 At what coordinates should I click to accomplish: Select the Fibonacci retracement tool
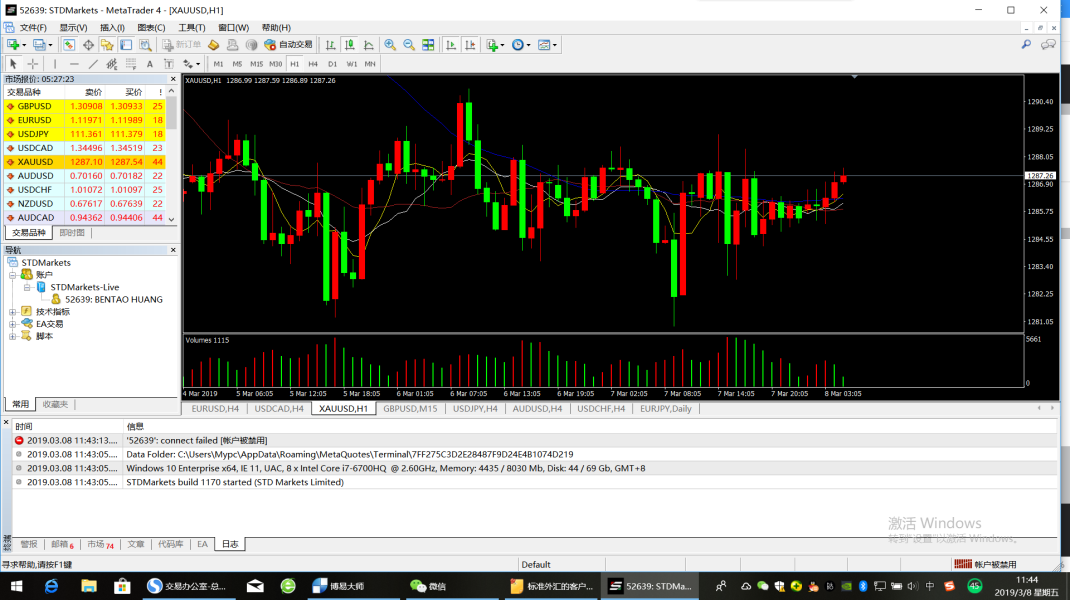click(x=112, y=64)
